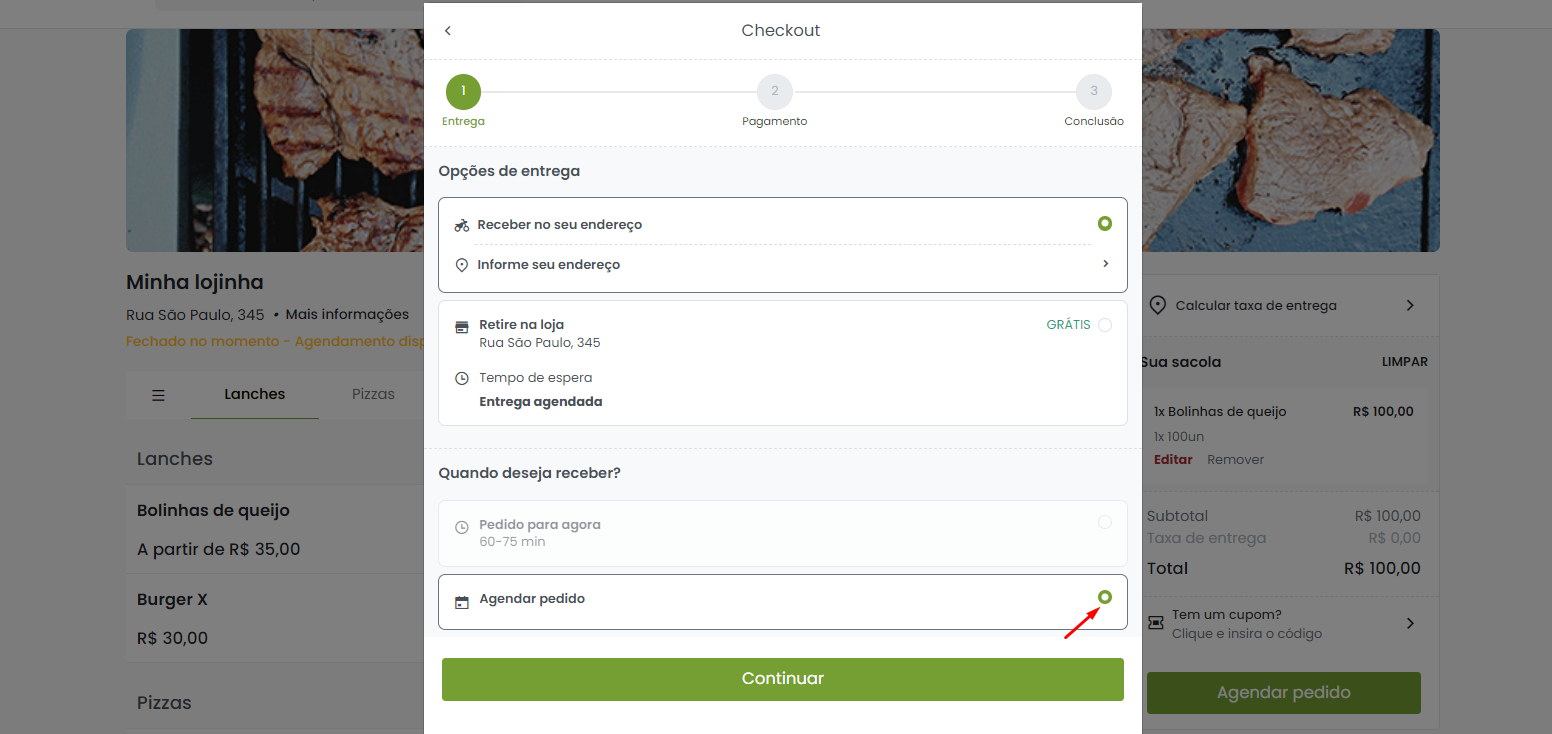This screenshot has width=1552, height=734.
Task: Expand Informe seu endereço chevron
Action: pyautogui.click(x=1106, y=264)
